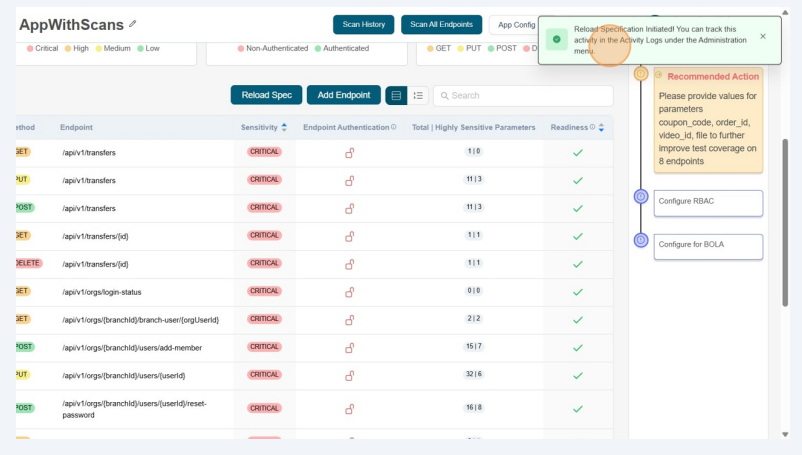Open App Config
802x455 pixels.
click(516, 25)
